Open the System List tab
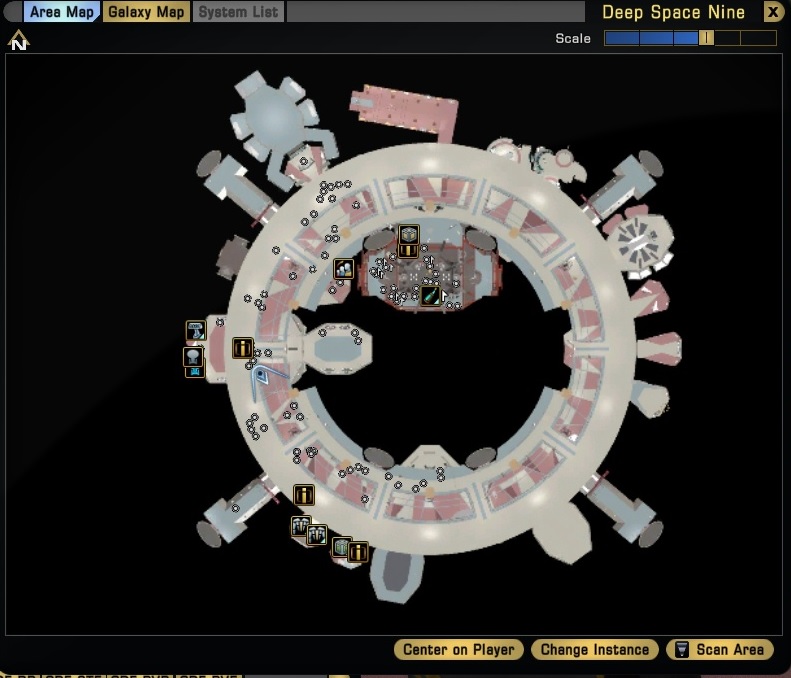The width and height of the screenshot is (791, 678). tap(238, 12)
